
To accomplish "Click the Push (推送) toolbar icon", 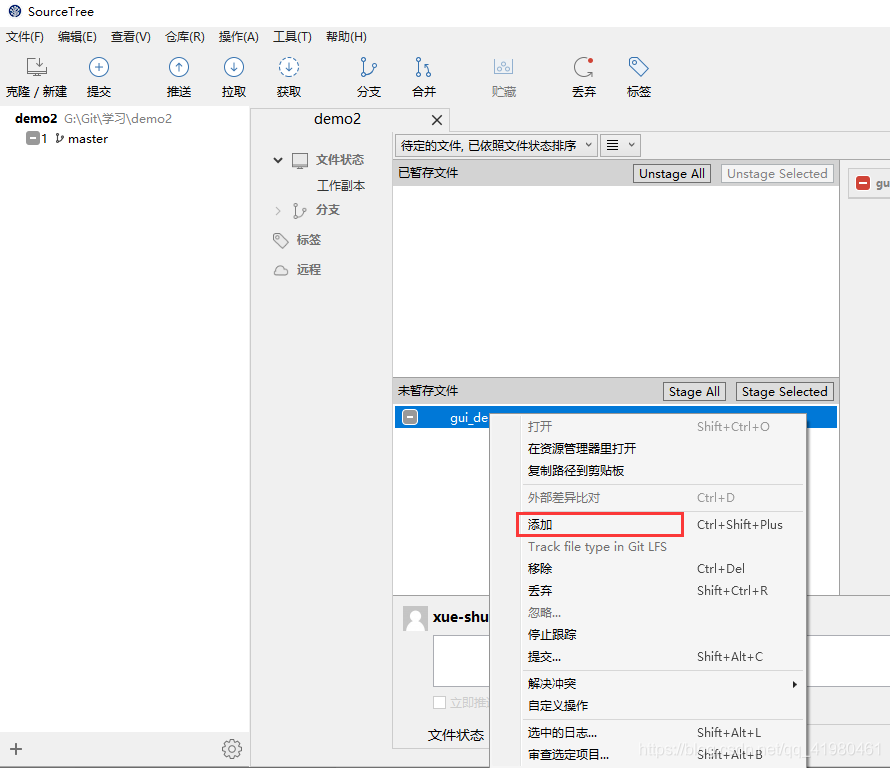I will 179,67.
